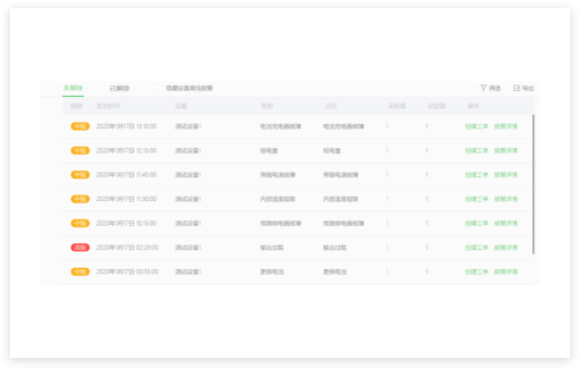The width and height of the screenshot is (580, 370).
Task: Open 报警详情 for the 12:15:00 alarm
Action: coord(506,151)
